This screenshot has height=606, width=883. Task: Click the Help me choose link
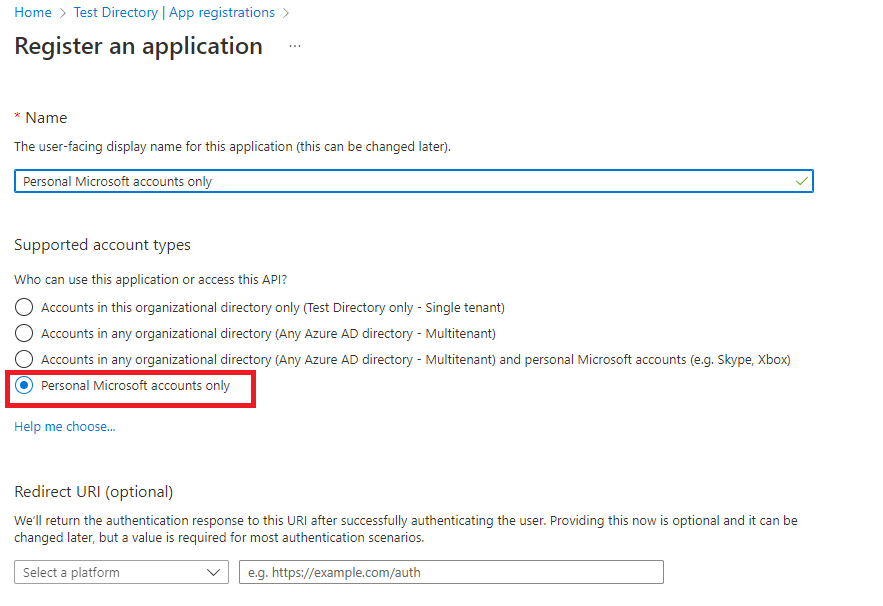pyautogui.click(x=64, y=426)
